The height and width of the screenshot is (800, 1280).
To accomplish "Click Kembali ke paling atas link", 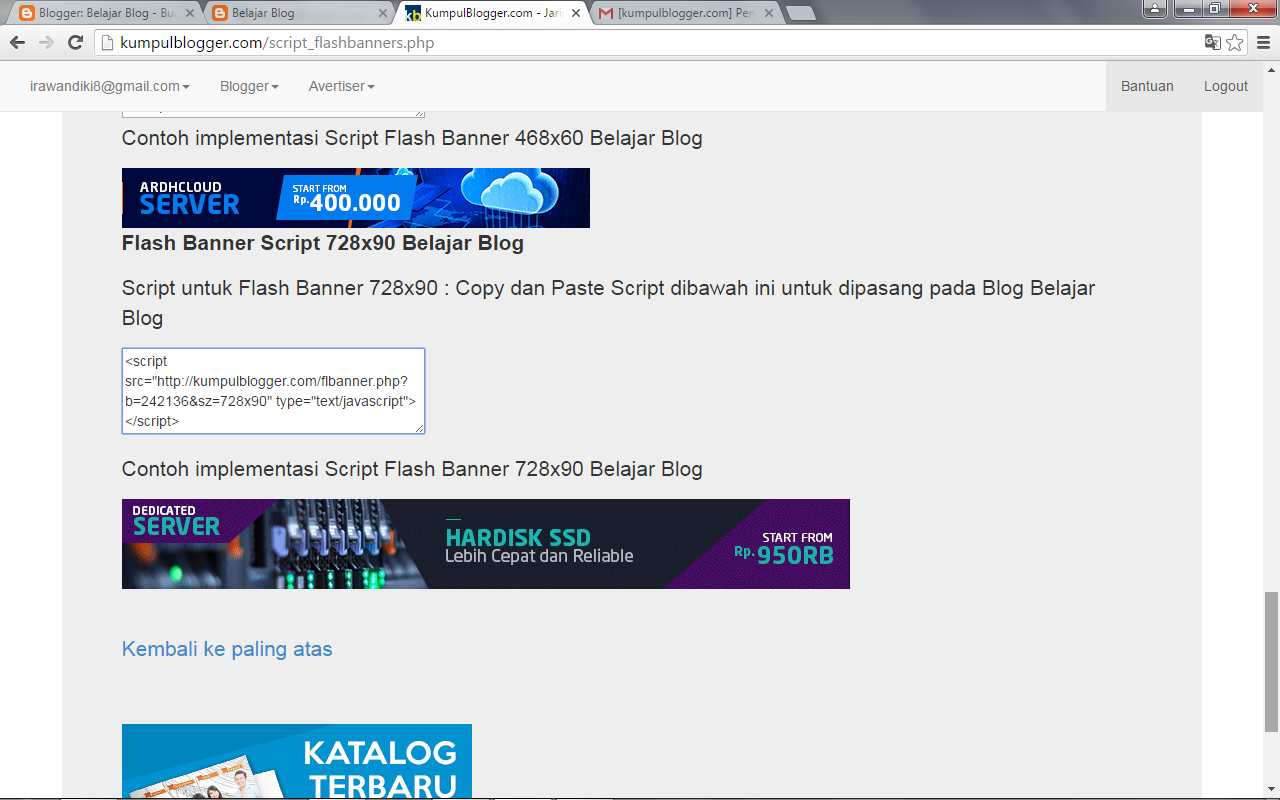I will [x=227, y=649].
